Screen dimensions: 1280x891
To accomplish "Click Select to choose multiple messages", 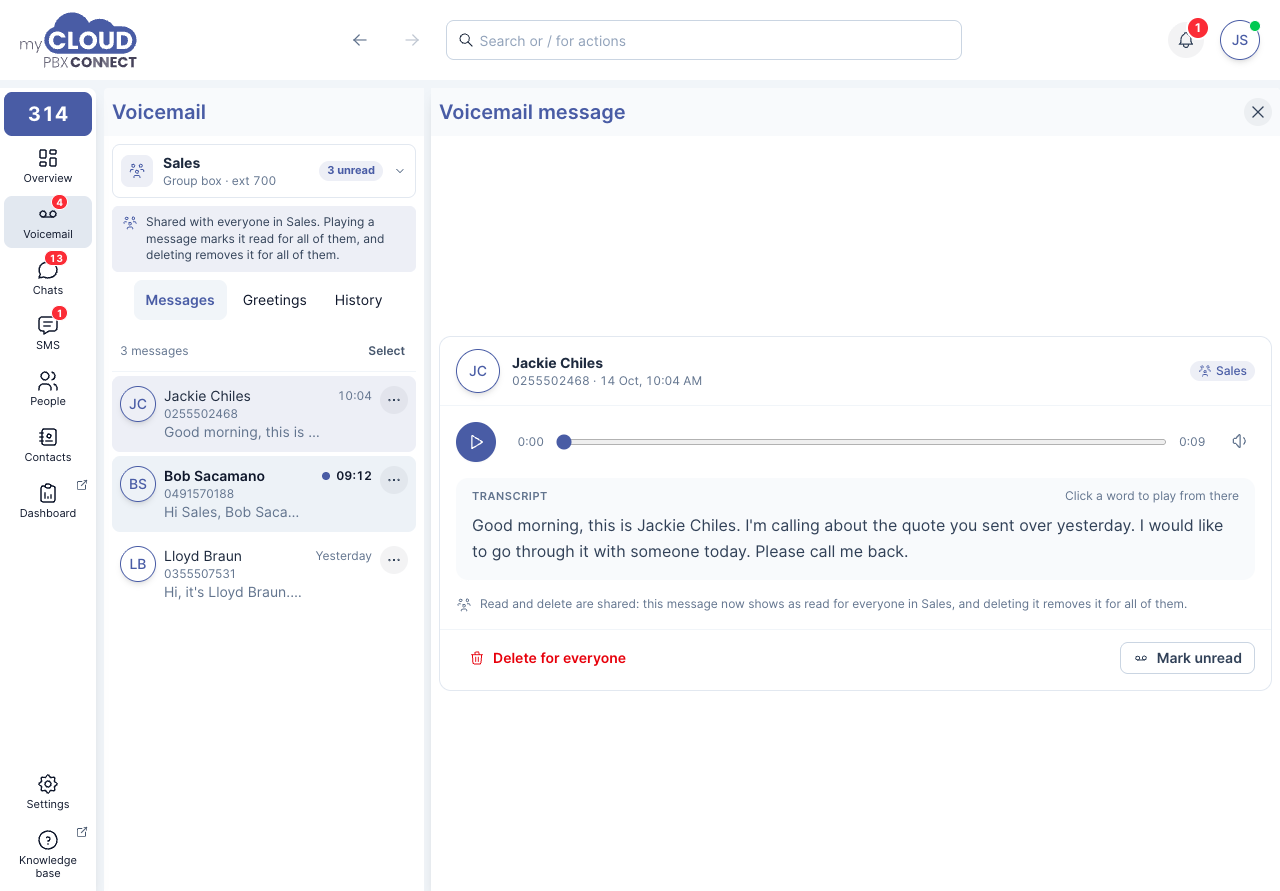I will (386, 351).
